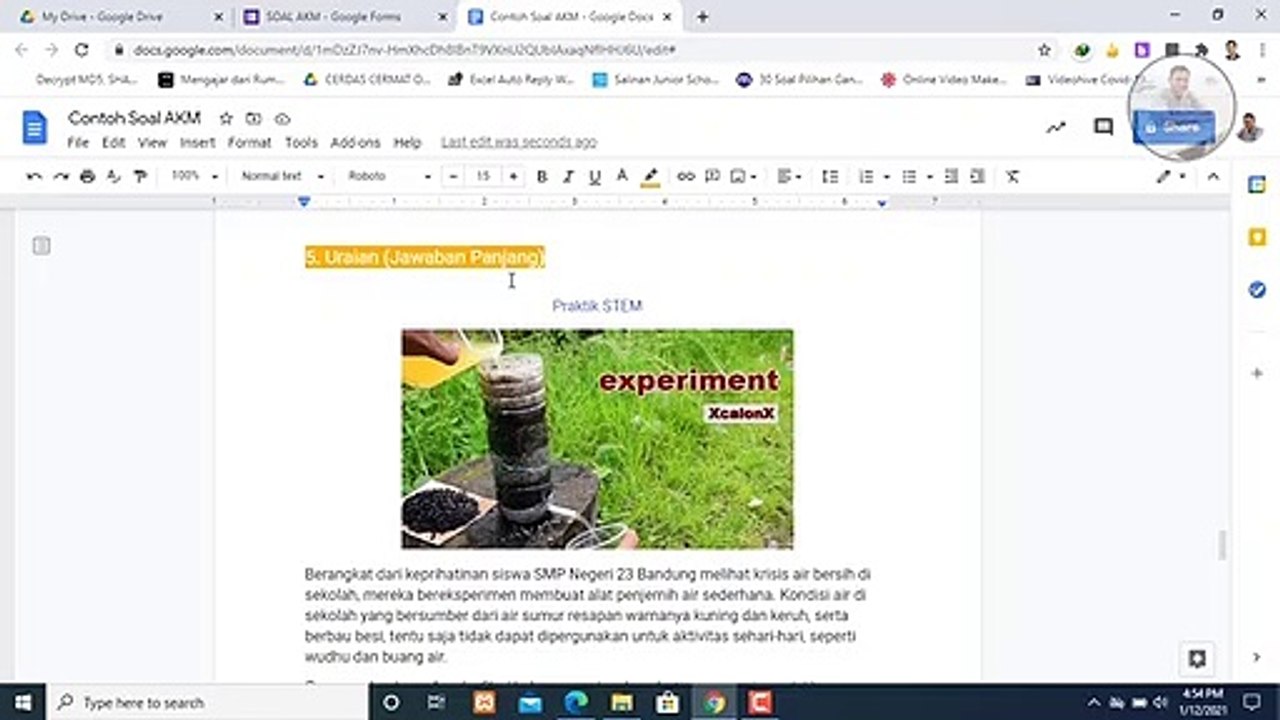Select the Paint format tool
1280x720 pixels.
pyautogui.click(x=139, y=176)
